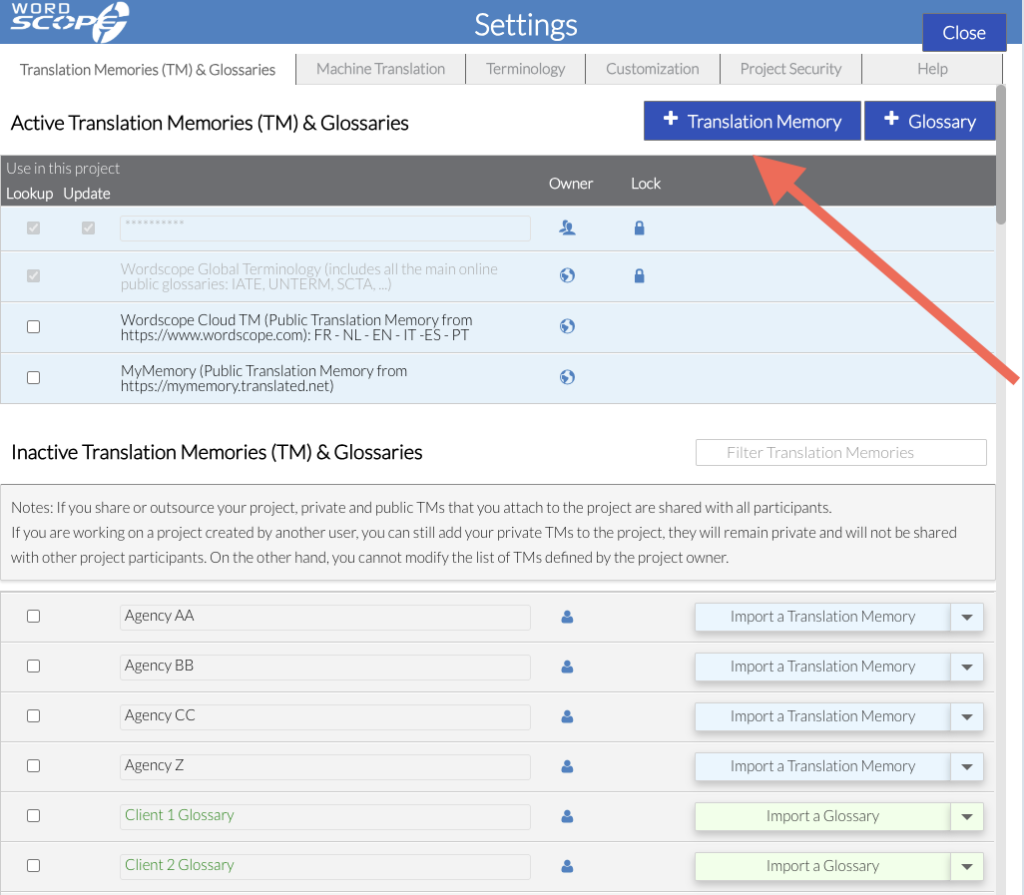Image resolution: width=1024 pixels, height=895 pixels.
Task: Open dropdown arrow next to Agency CC import
Action: click(966, 717)
